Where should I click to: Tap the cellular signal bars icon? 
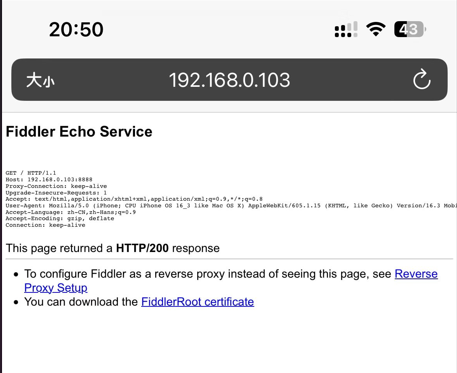pyautogui.click(x=346, y=30)
